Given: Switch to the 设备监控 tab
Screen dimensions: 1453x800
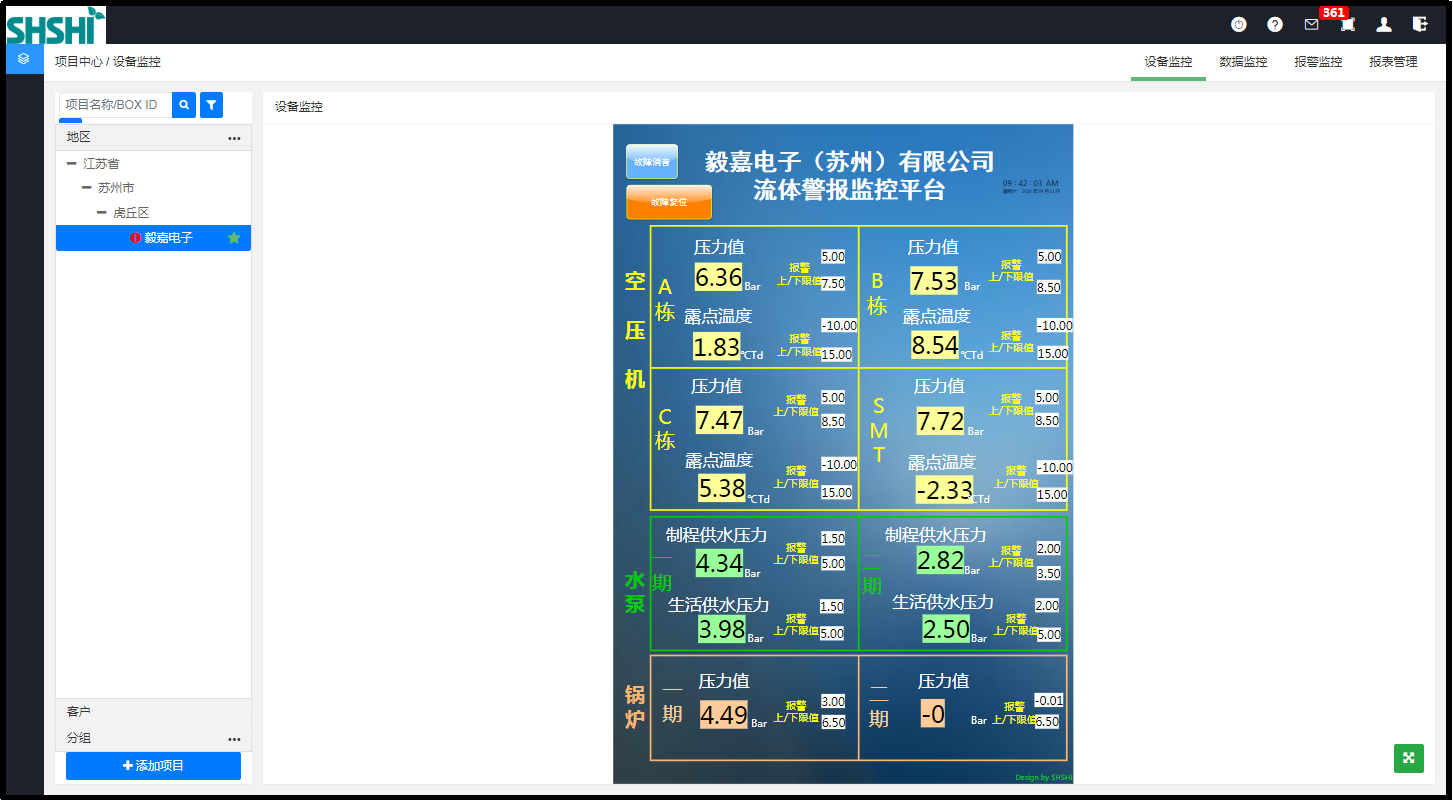Looking at the screenshot, I should click(1168, 62).
